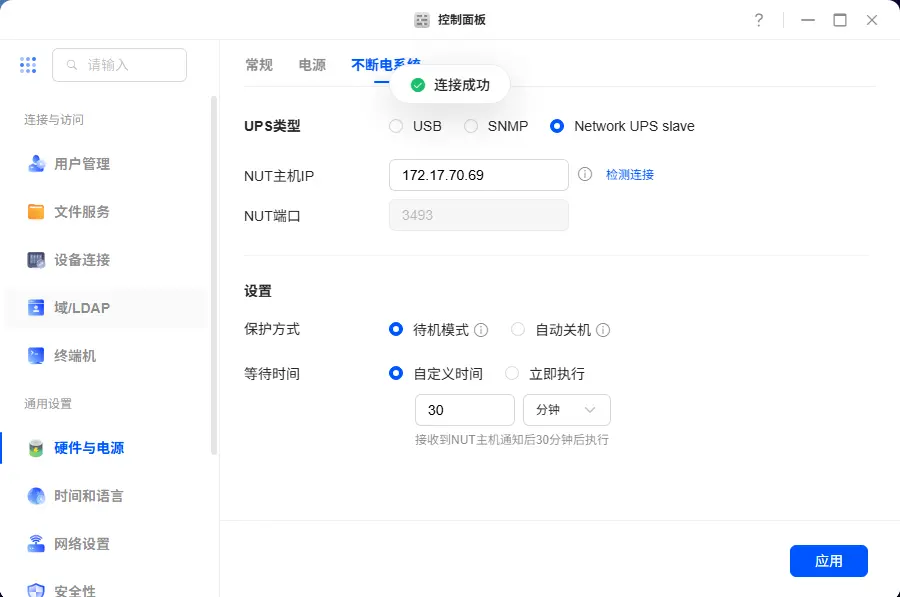The height and width of the screenshot is (597, 900).
Task: Switch to the 常规 tab
Action: click(x=259, y=65)
